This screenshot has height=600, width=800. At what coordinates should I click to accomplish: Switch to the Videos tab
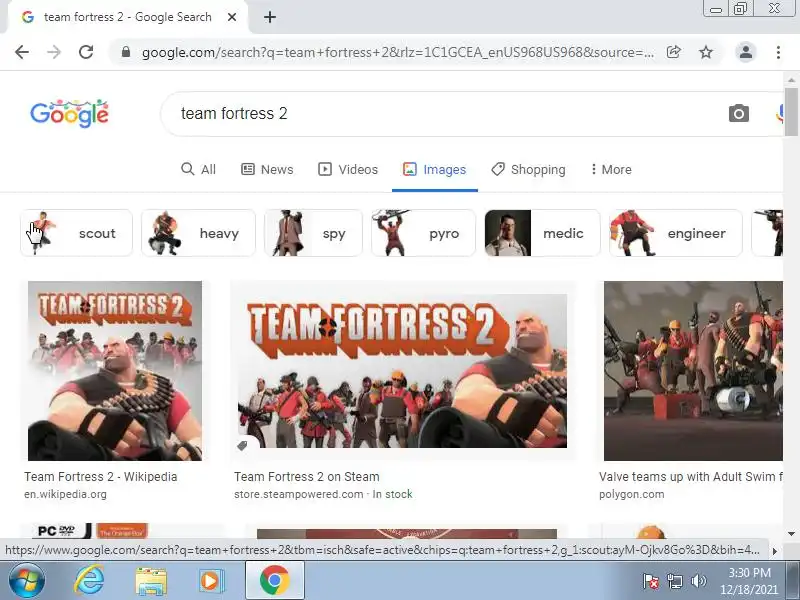pyautogui.click(x=347, y=169)
